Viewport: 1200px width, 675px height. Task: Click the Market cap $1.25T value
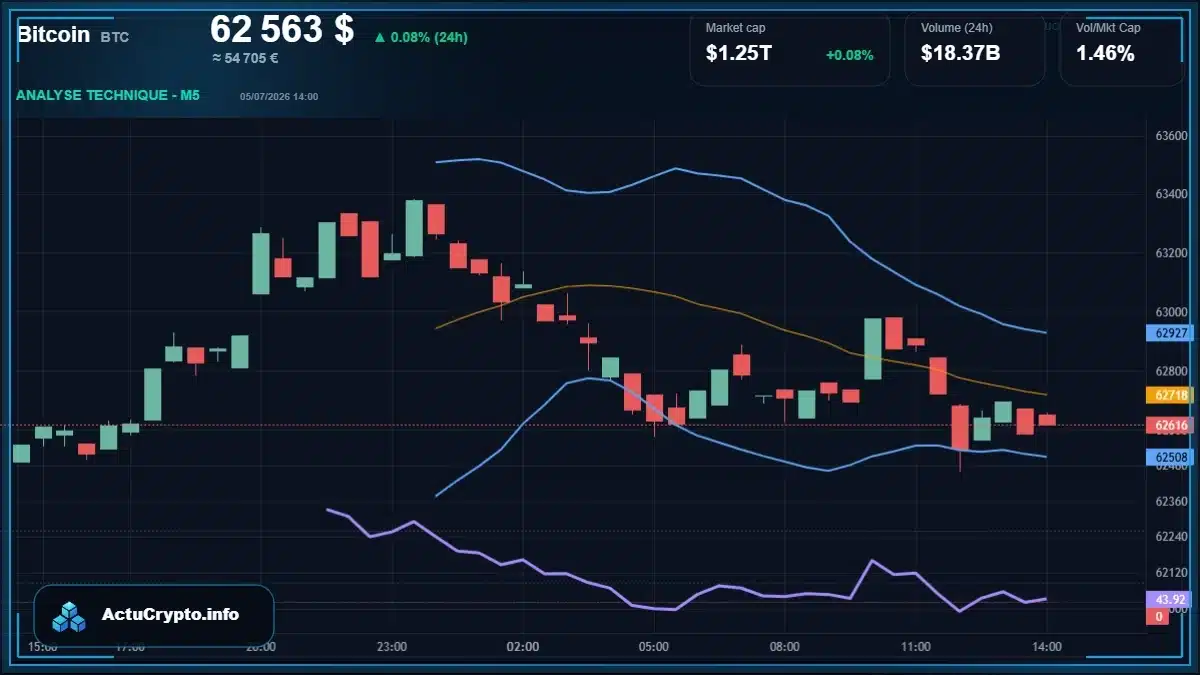pos(739,54)
